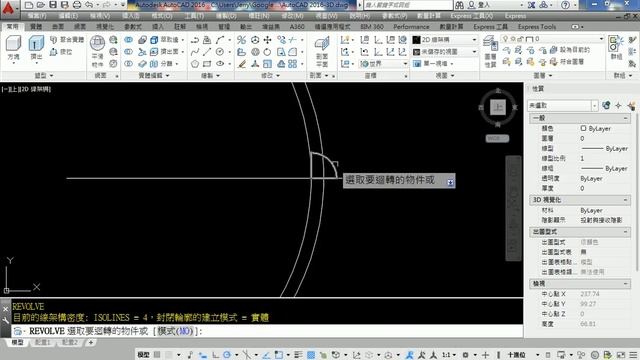Viewport: 640px width, 360px height.
Task: Select the Smooth Object (平滑物件) tool
Action: [97, 51]
